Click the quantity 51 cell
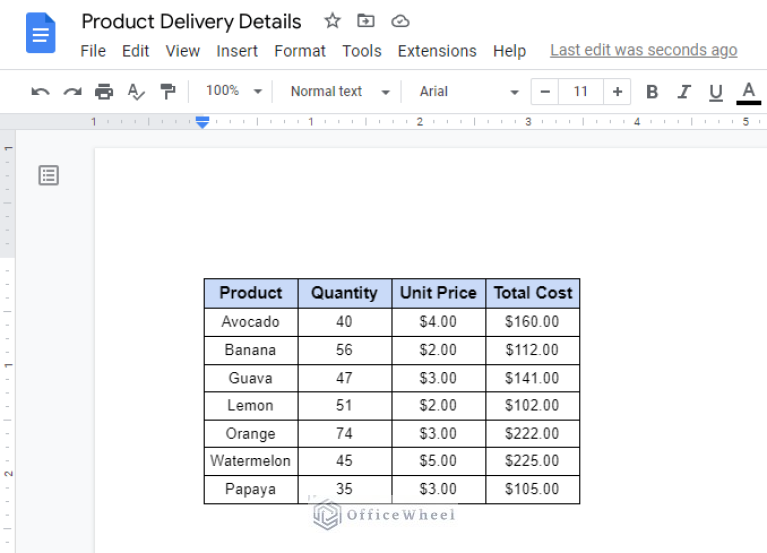Image resolution: width=767 pixels, height=553 pixels. point(344,405)
